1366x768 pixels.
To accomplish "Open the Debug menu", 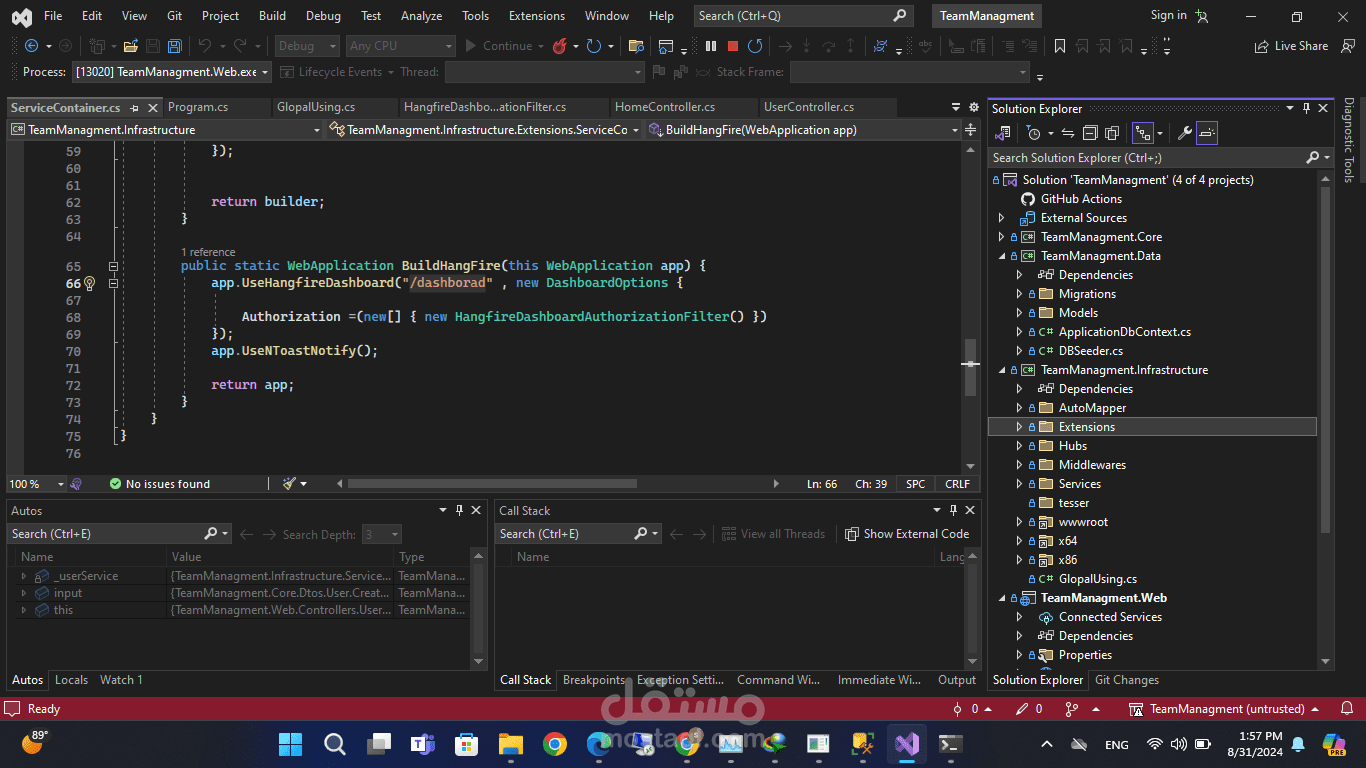I will 323,16.
